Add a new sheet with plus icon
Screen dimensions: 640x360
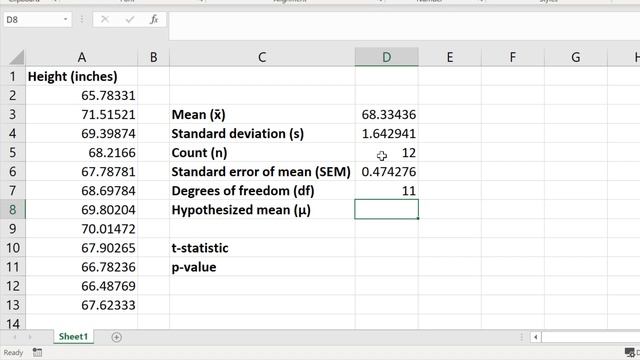tap(116, 337)
